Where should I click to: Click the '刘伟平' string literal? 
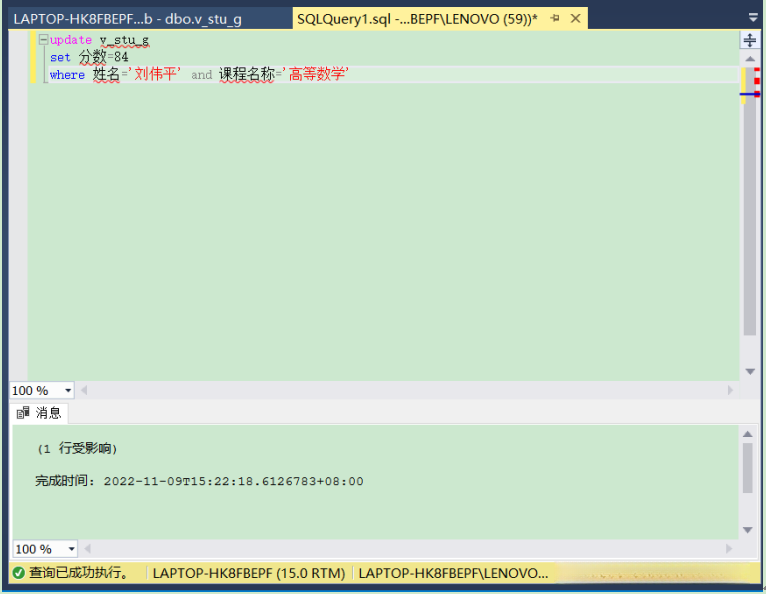[x=155, y=74]
